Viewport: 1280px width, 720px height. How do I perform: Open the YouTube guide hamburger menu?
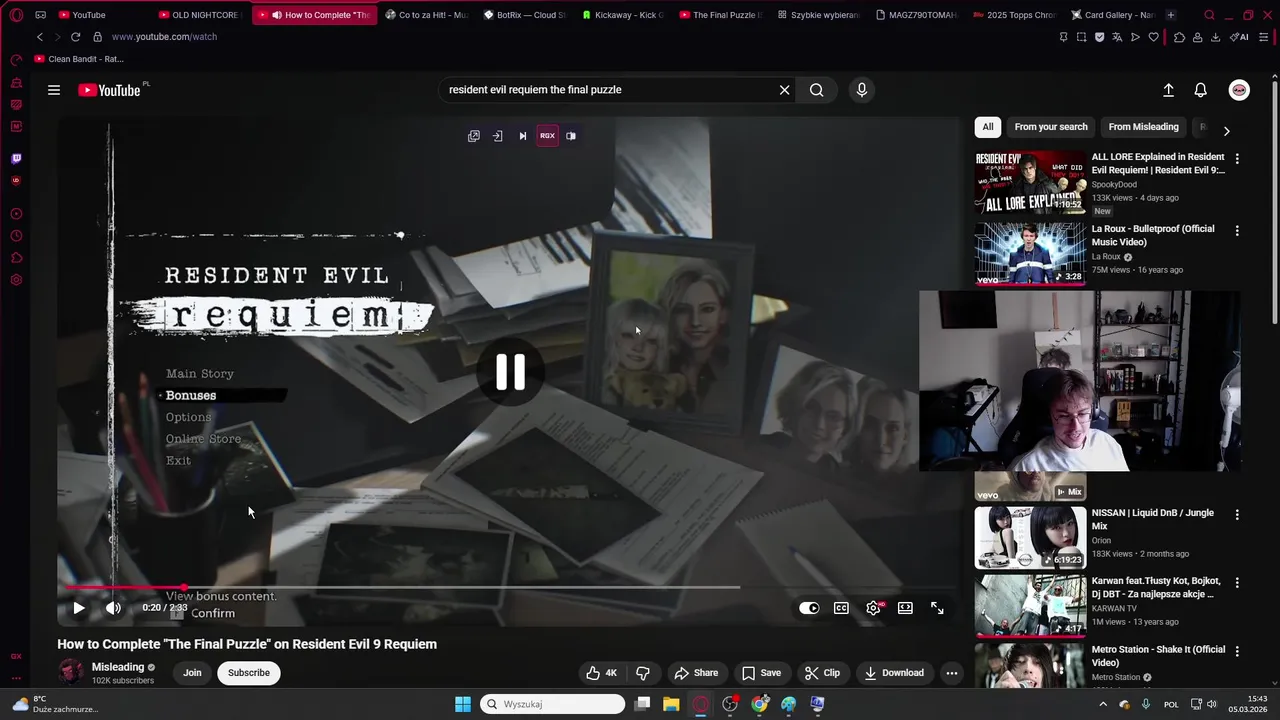54,90
